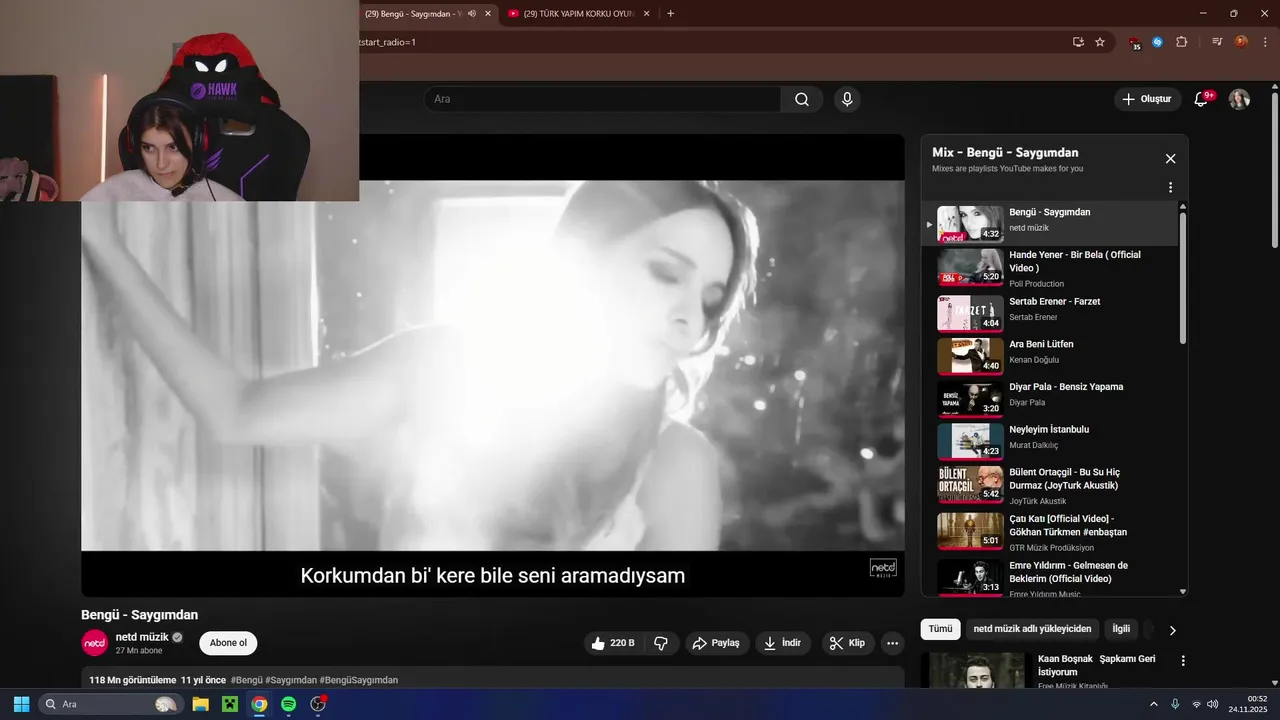Open Spotify from taskbar
This screenshot has height=720, width=1280.
point(288,704)
